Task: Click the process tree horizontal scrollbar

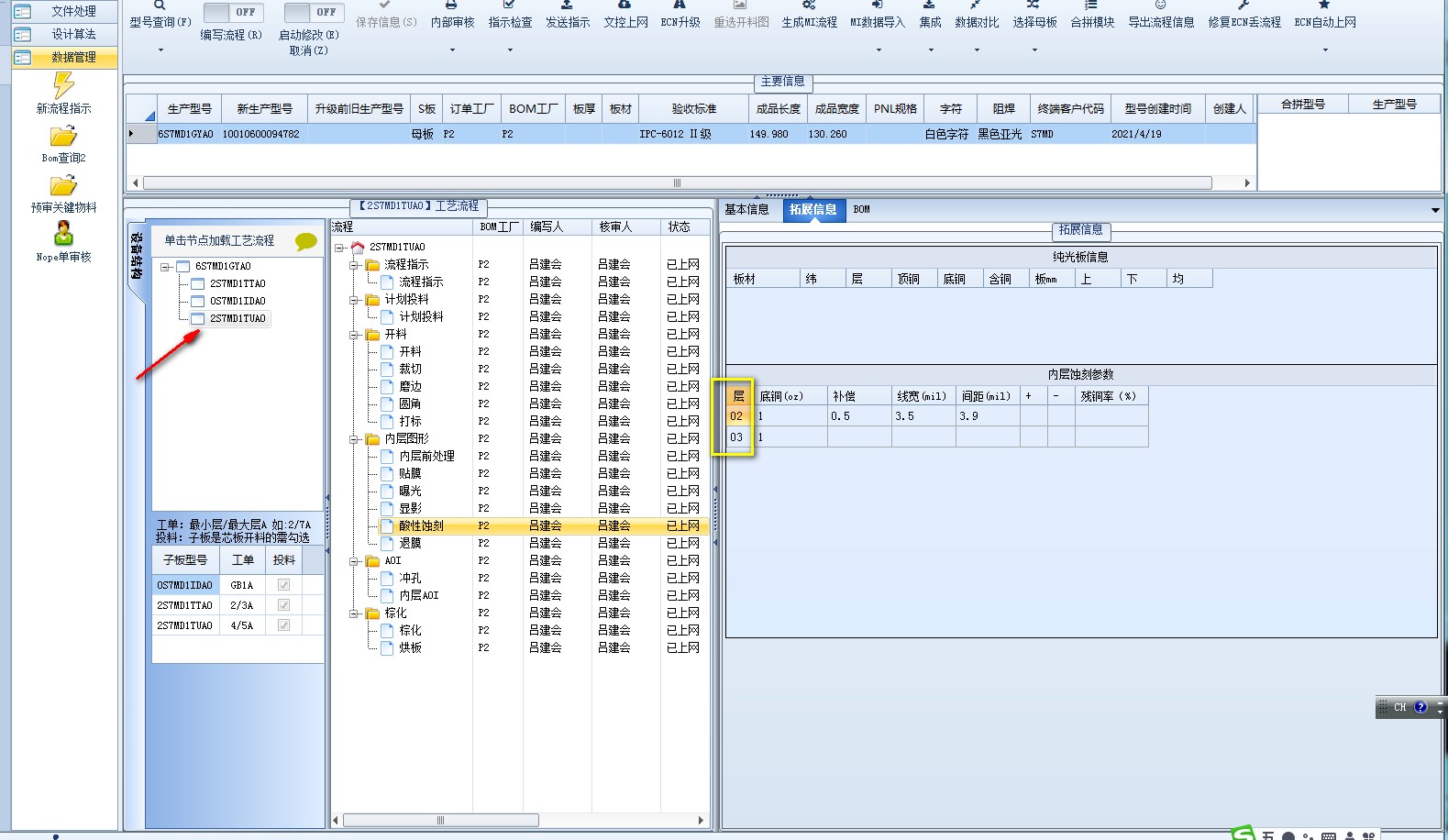Action: [x=441, y=820]
